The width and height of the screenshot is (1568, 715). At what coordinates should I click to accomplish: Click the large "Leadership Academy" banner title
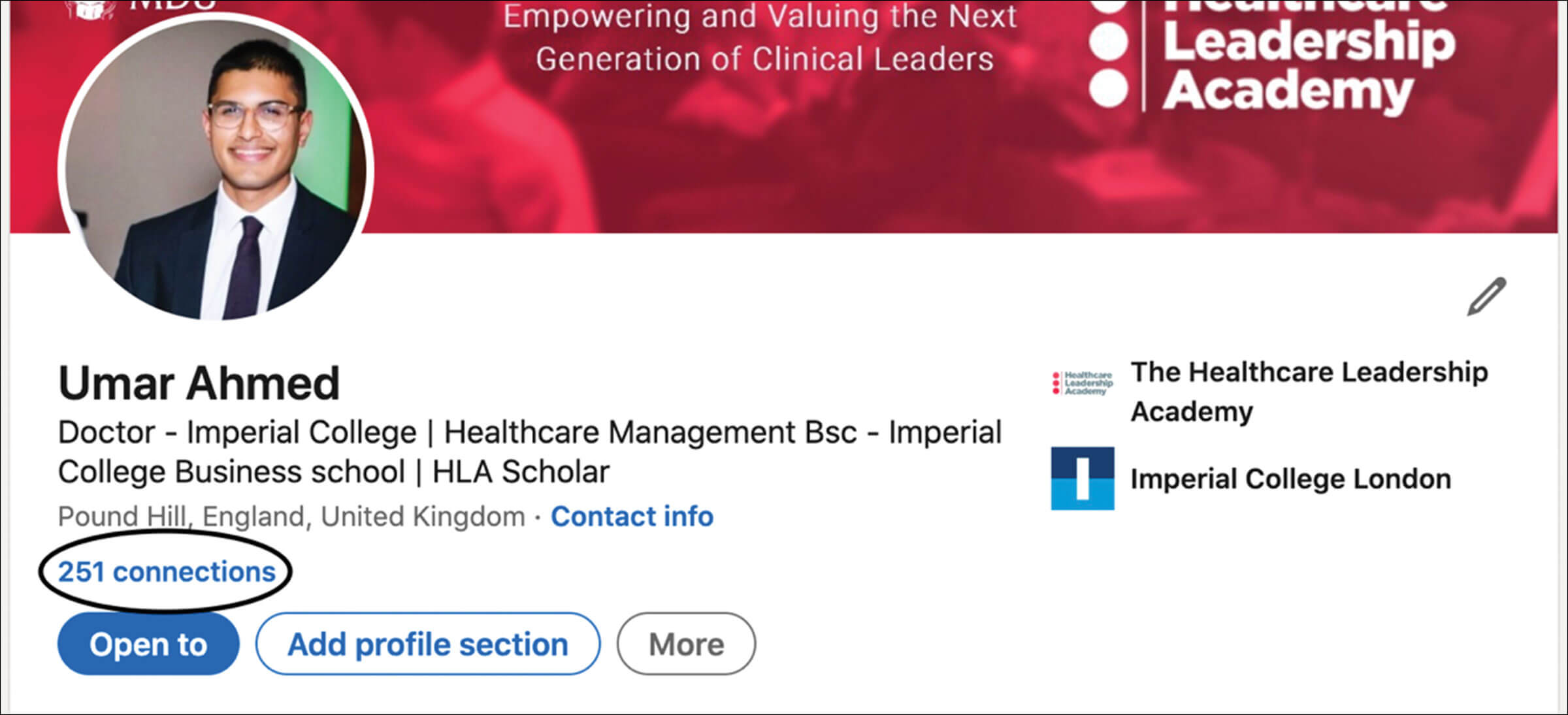point(1307,65)
